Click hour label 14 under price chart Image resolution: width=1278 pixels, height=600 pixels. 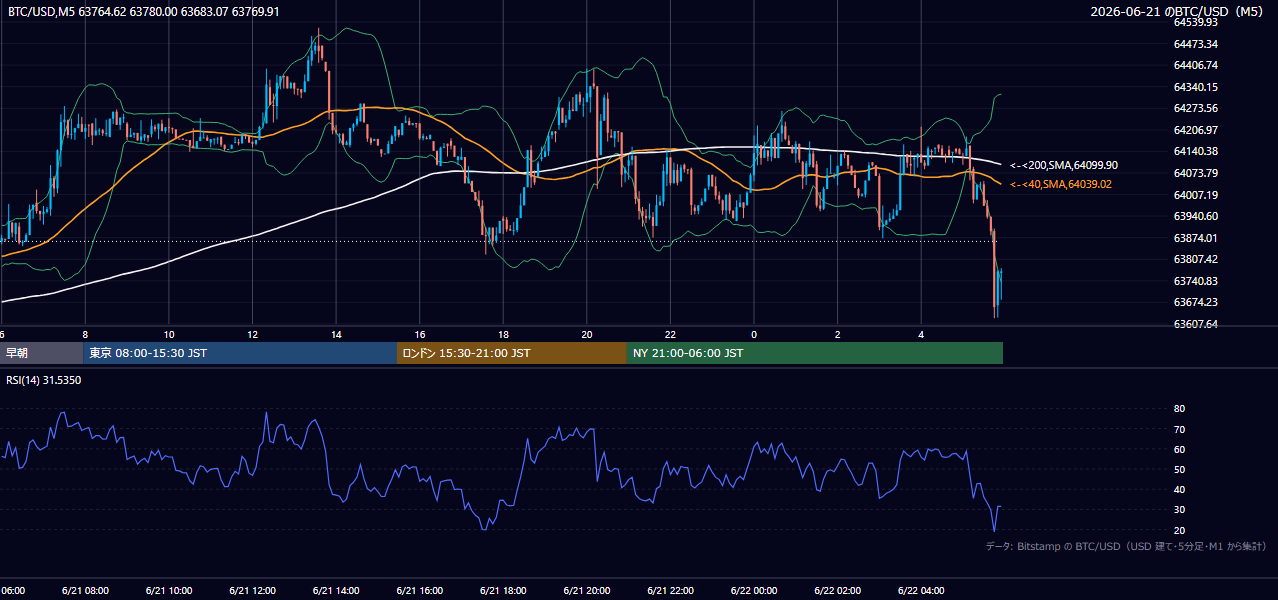click(x=337, y=334)
